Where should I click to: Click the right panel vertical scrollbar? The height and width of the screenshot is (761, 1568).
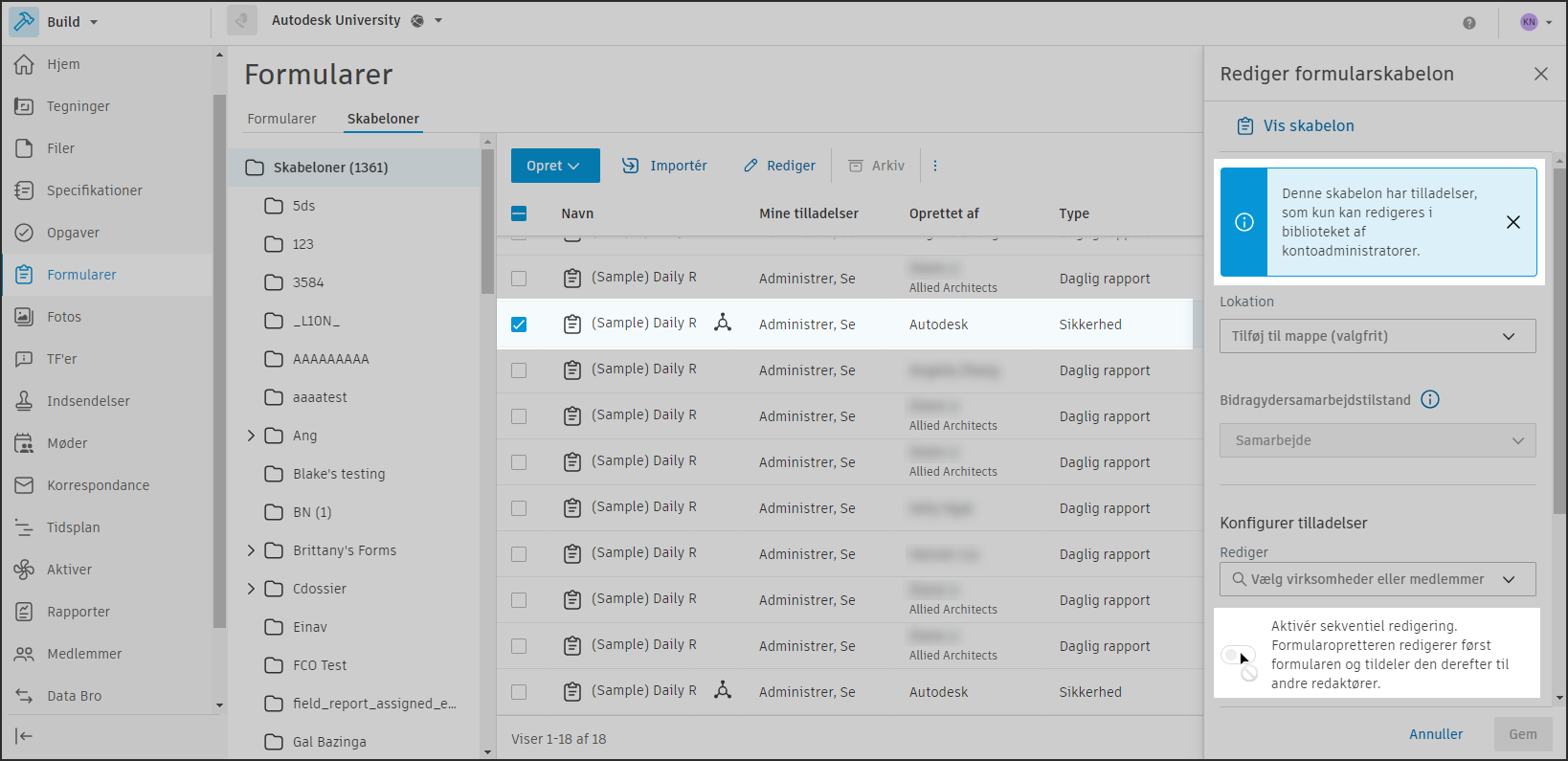(x=1559, y=342)
